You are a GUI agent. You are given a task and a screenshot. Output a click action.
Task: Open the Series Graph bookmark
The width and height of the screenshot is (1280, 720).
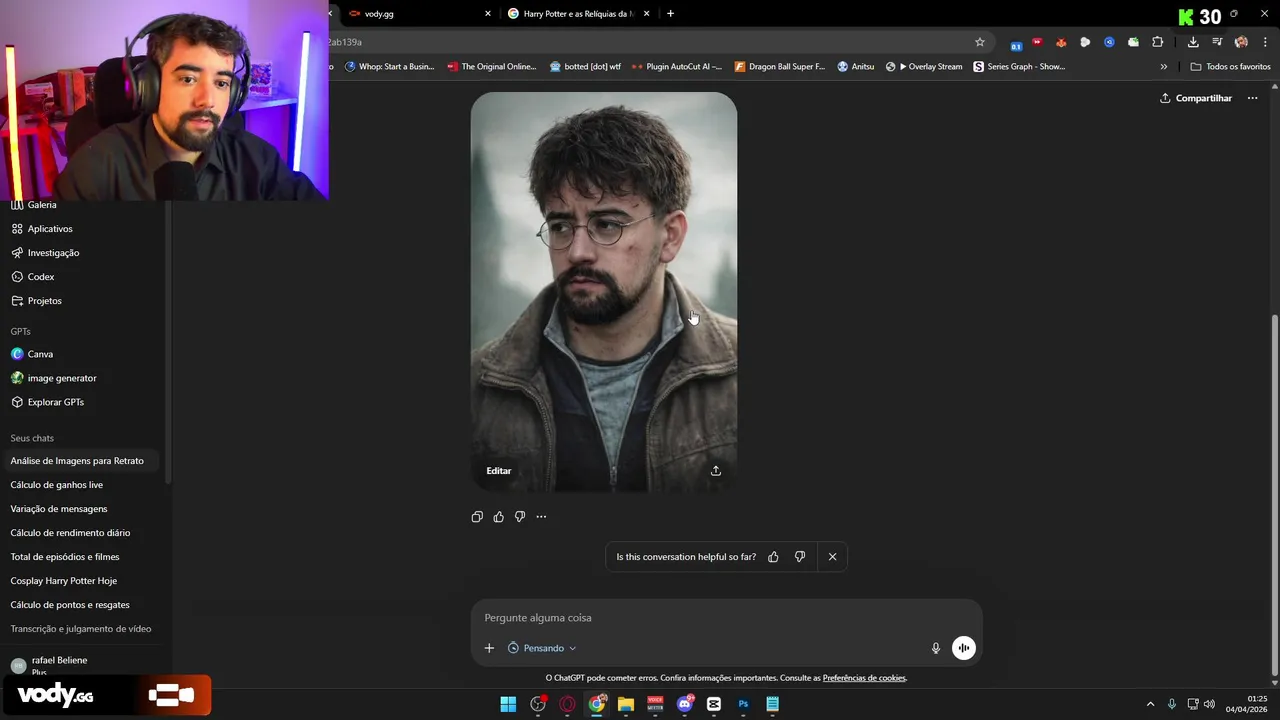tap(1019, 67)
